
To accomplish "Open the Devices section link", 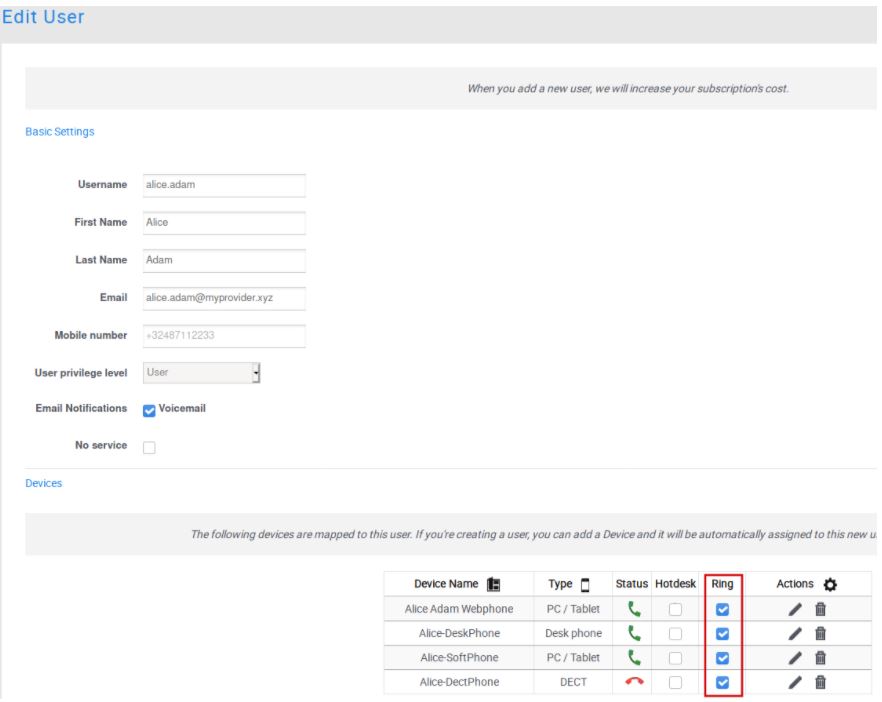I will coord(43,483).
